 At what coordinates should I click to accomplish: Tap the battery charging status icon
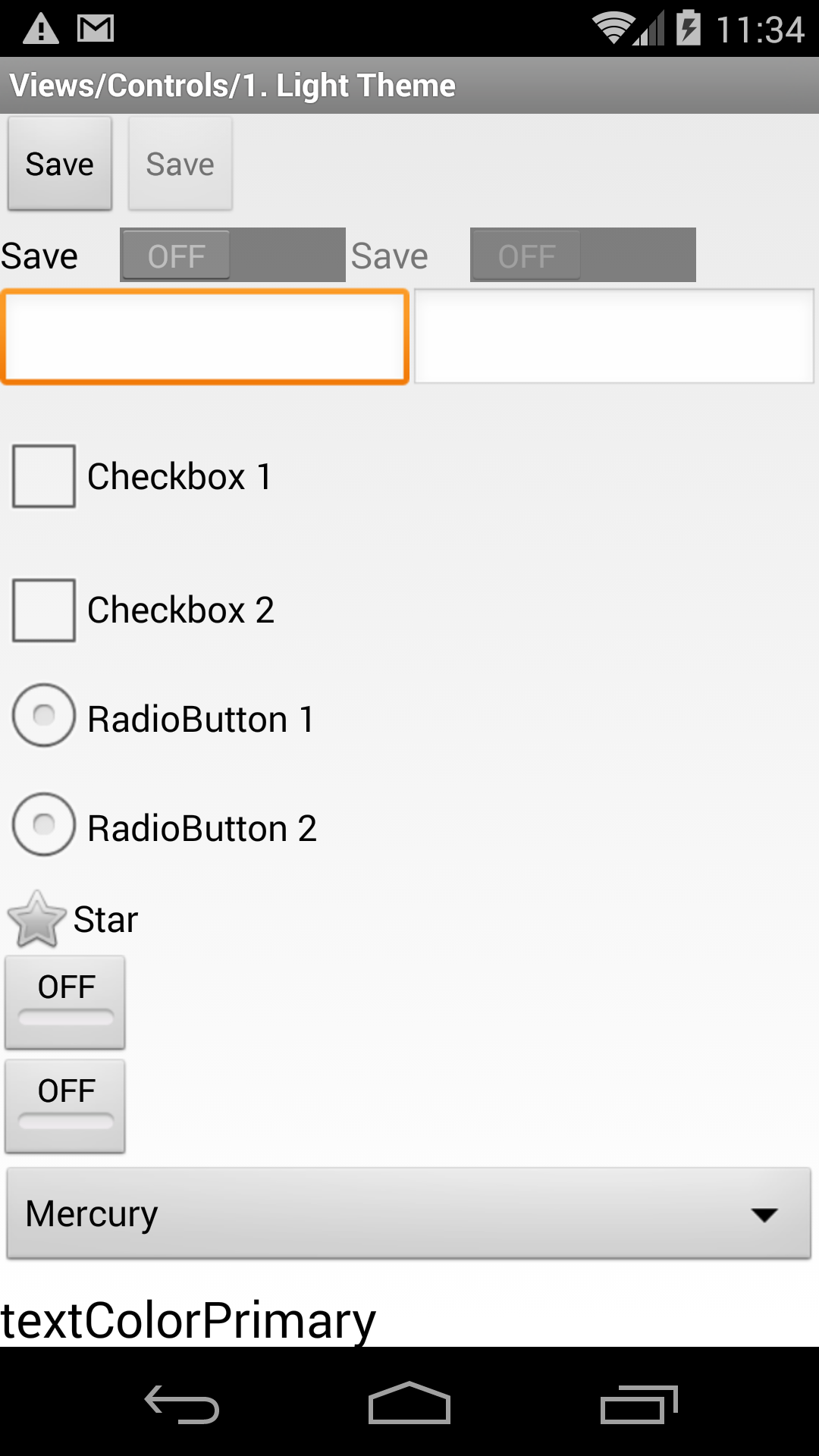(x=689, y=27)
